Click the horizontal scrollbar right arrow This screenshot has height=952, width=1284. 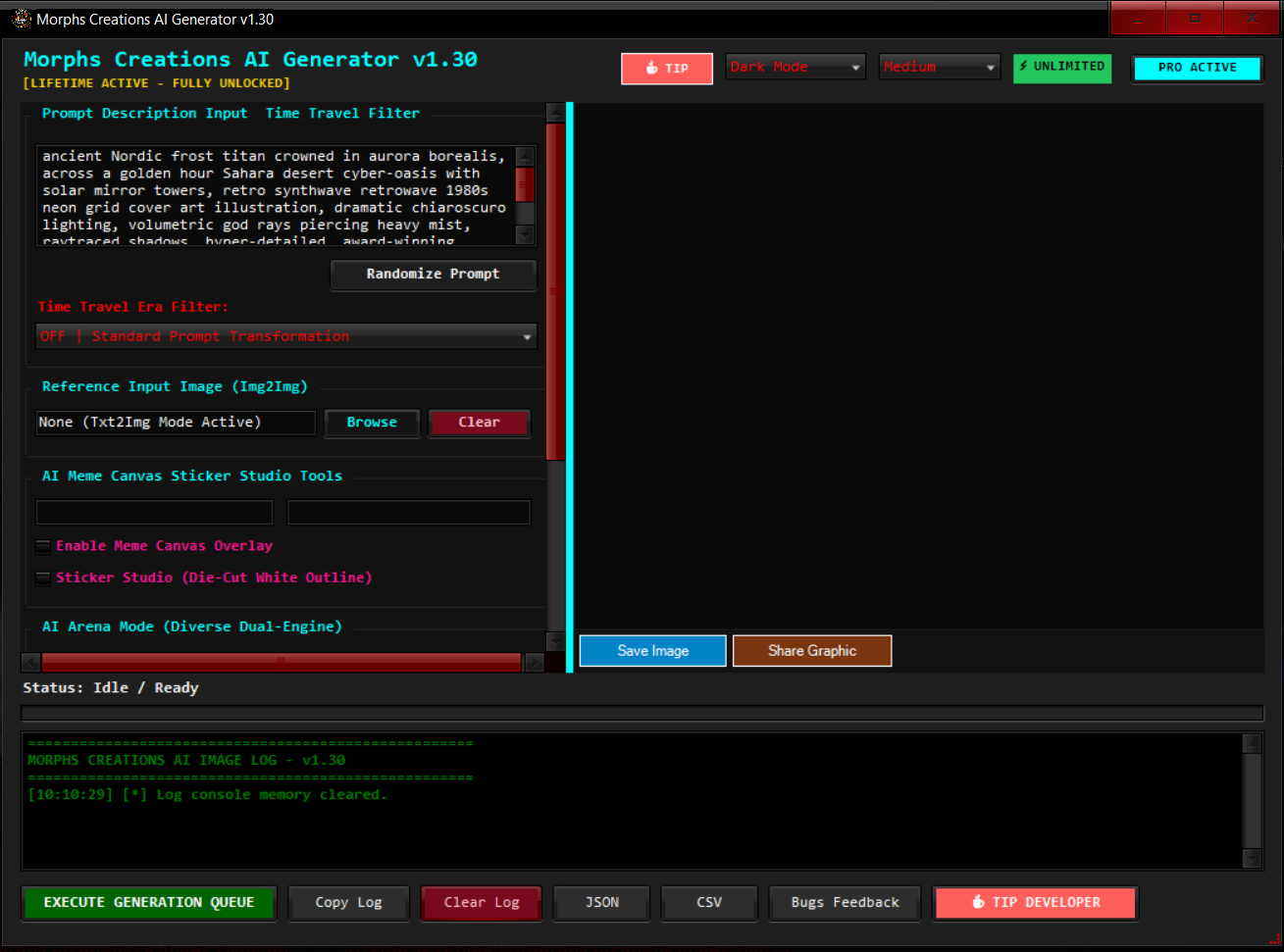pyautogui.click(x=535, y=663)
